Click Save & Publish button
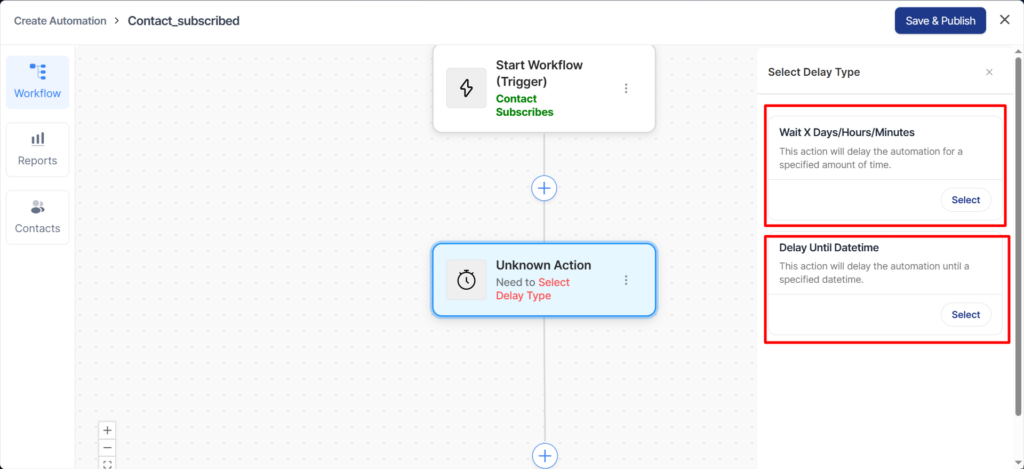The height and width of the screenshot is (469, 1024). click(940, 20)
